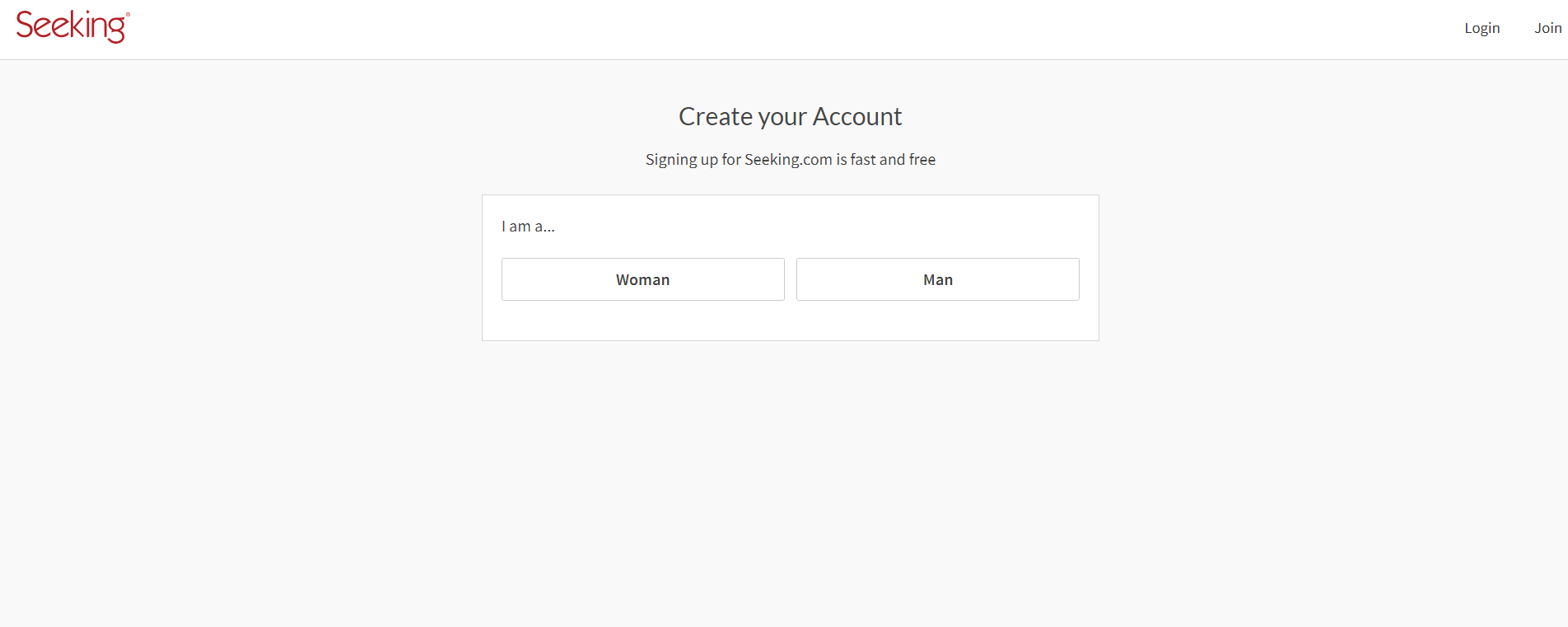Click the 'Signing up for Seeking.com' subtitle
This screenshot has width=1568, height=627.
pyautogui.click(x=790, y=160)
